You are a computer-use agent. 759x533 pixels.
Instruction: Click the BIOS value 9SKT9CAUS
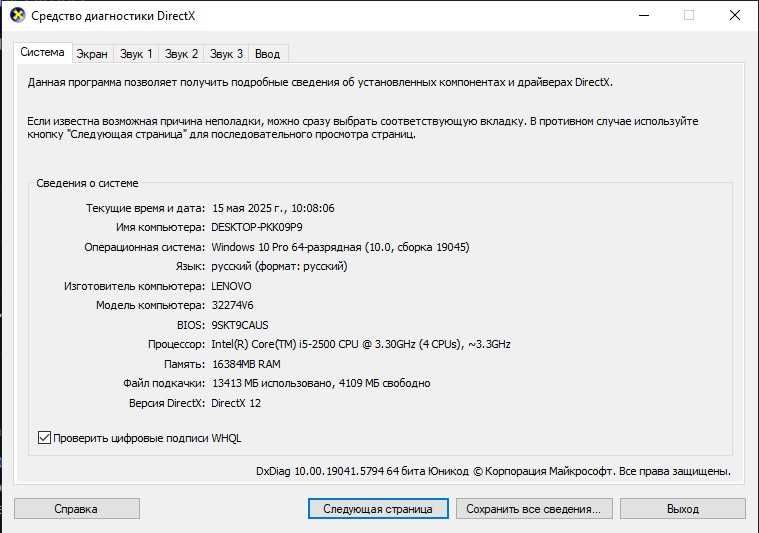(x=240, y=325)
